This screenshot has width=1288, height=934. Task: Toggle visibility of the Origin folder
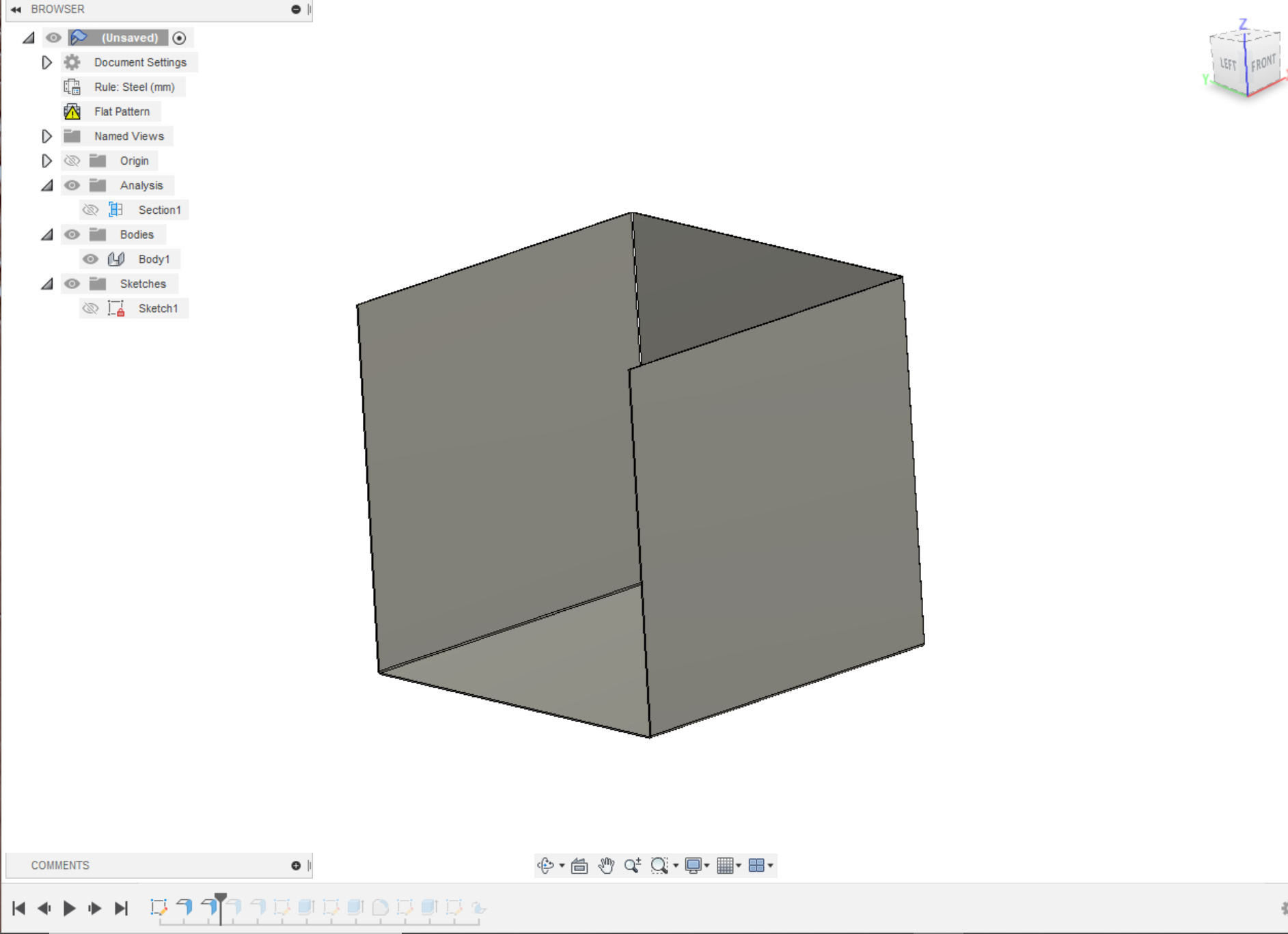tap(72, 161)
